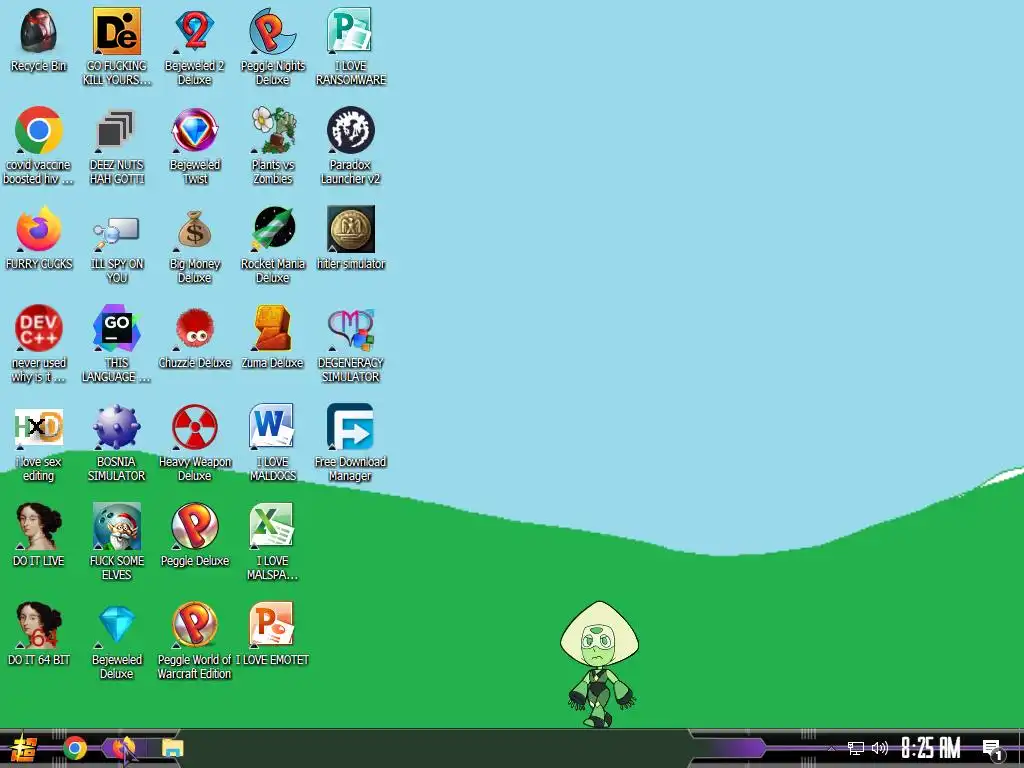Select the Dev C++ desktop shortcut
This screenshot has width=1024, height=768.
pyautogui.click(x=39, y=328)
